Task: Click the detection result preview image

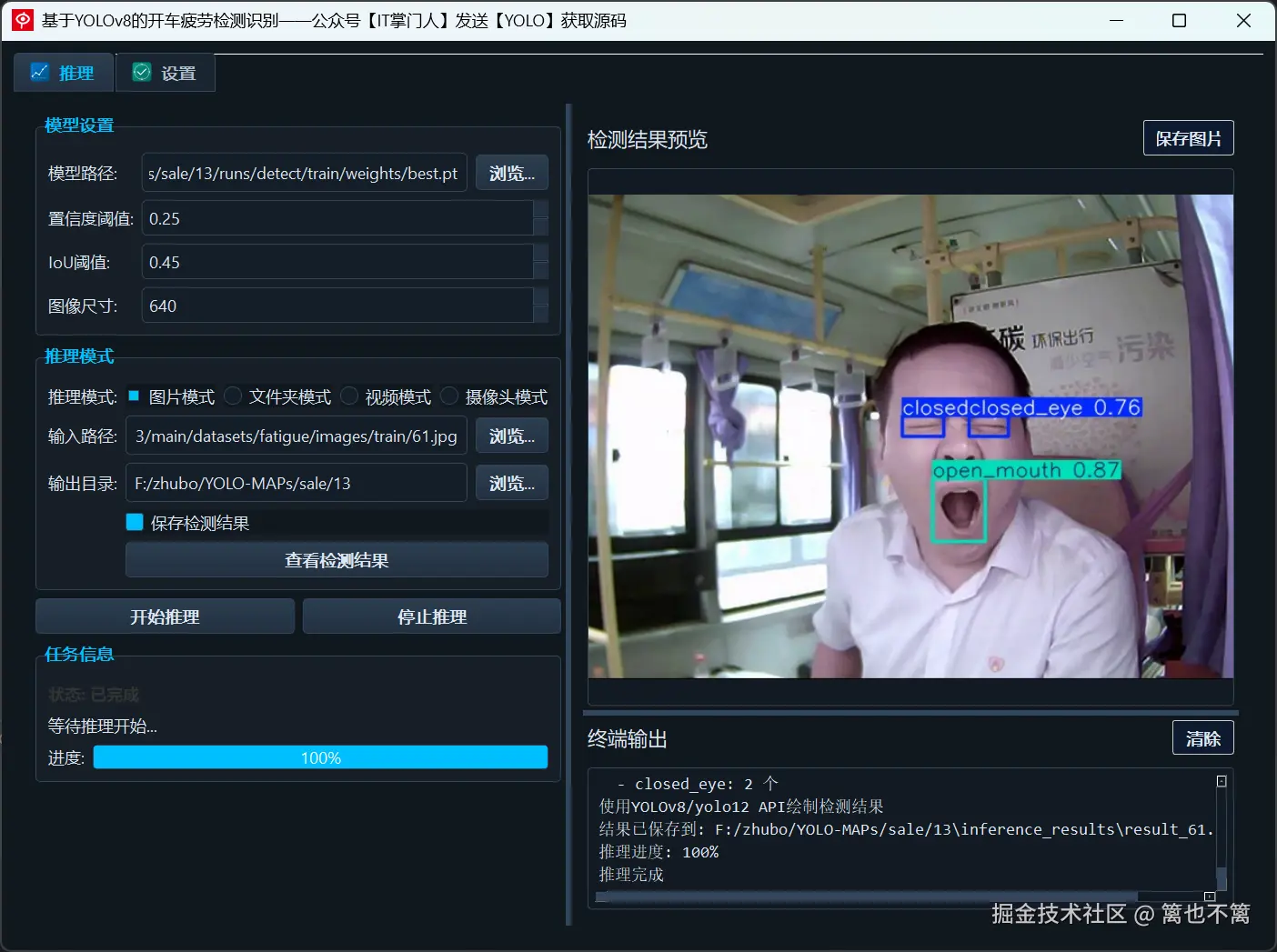Action: (x=910, y=436)
